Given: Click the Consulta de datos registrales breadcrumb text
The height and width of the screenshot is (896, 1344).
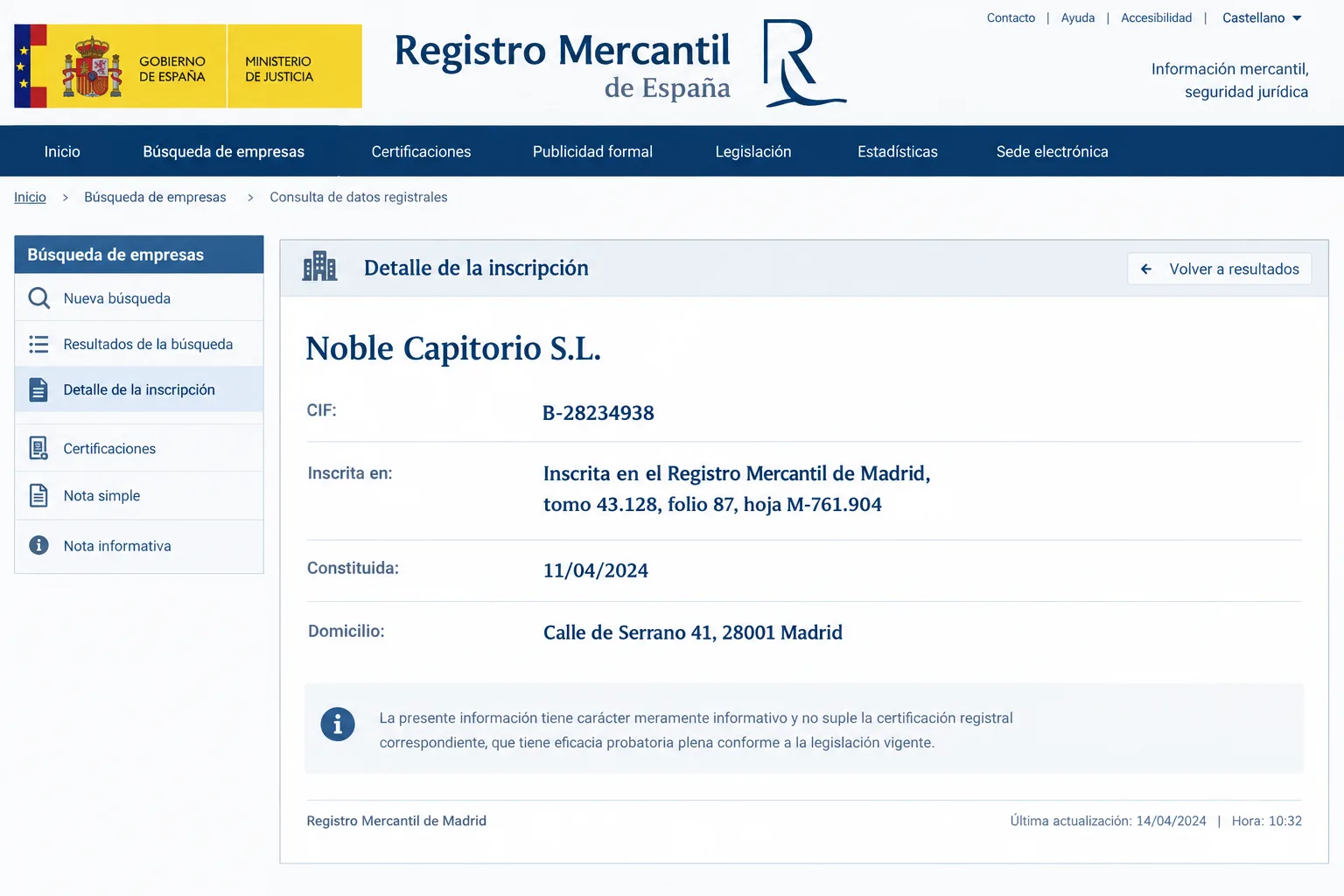Looking at the screenshot, I should [359, 197].
